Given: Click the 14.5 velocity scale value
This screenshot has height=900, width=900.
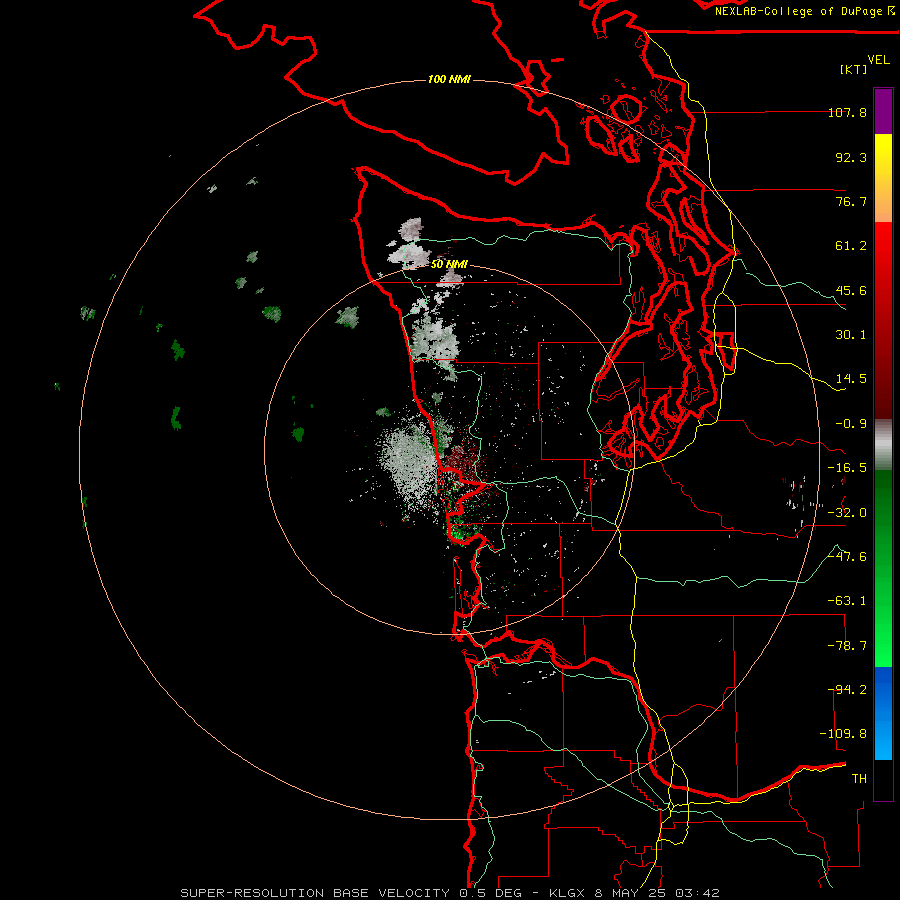Looking at the screenshot, I should (x=851, y=379).
